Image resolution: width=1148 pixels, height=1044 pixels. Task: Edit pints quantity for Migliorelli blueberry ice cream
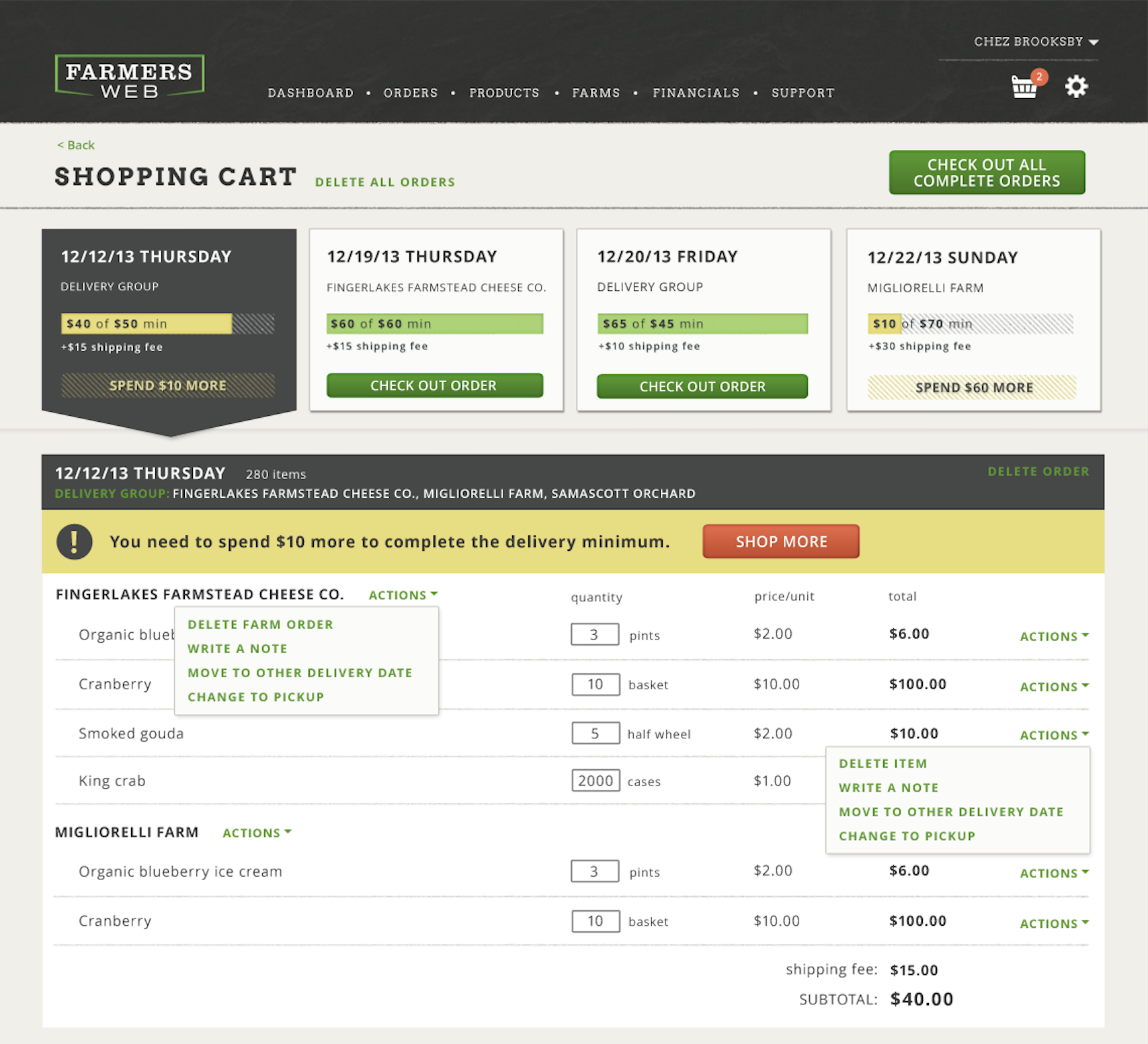coord(595,871)
